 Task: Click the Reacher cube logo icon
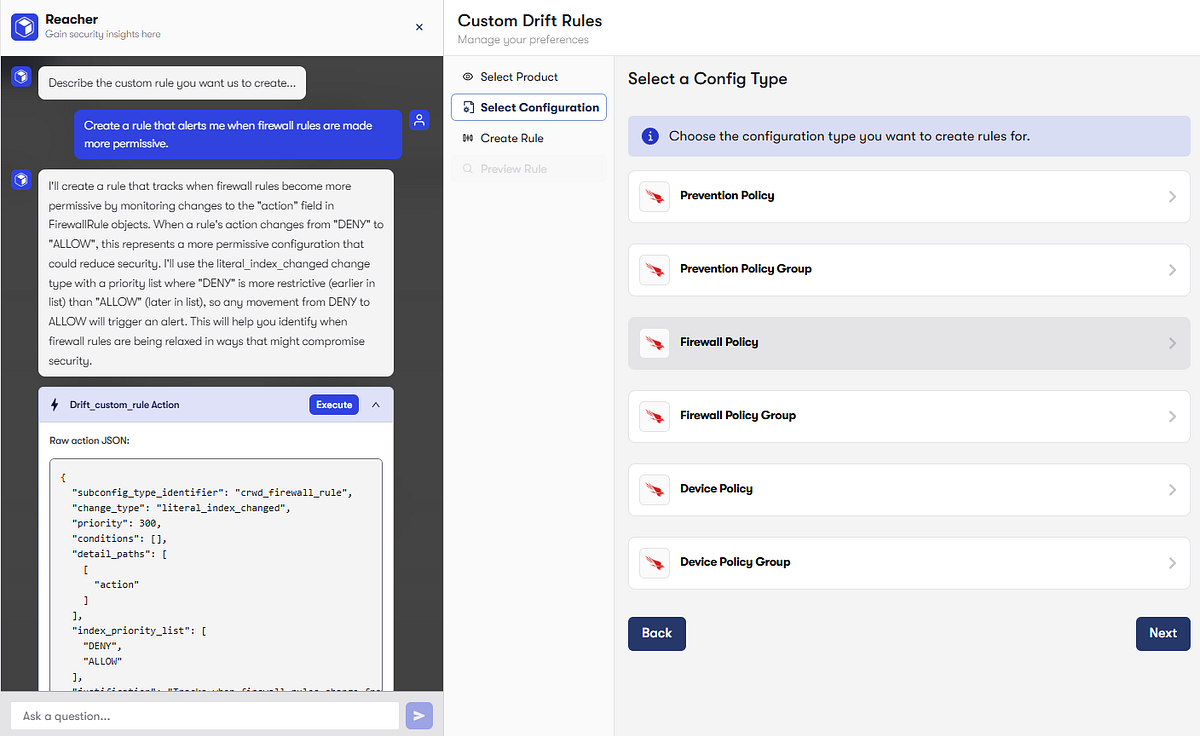(24, 26)
